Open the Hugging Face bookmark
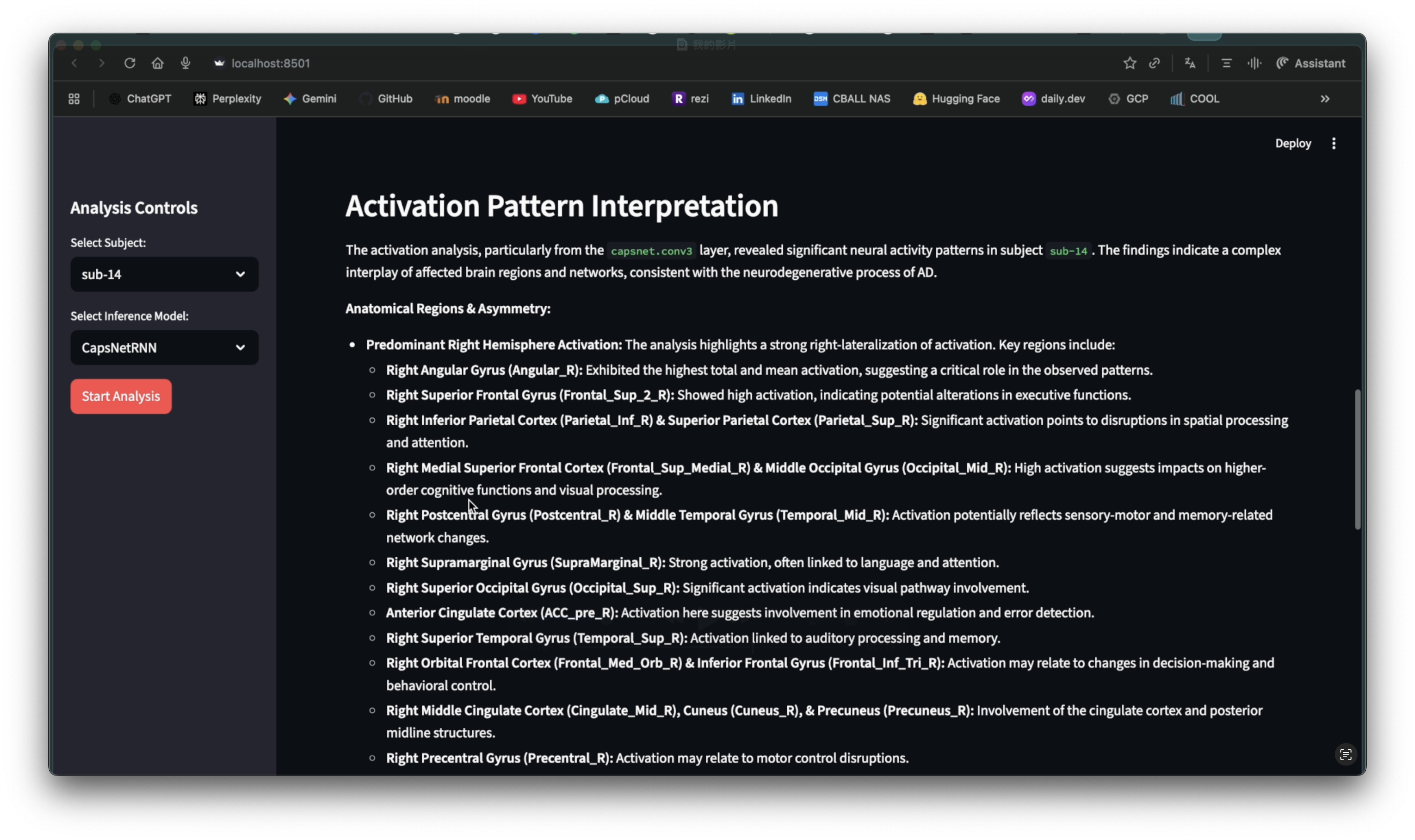1415x840 pixels. pos(956,99)
